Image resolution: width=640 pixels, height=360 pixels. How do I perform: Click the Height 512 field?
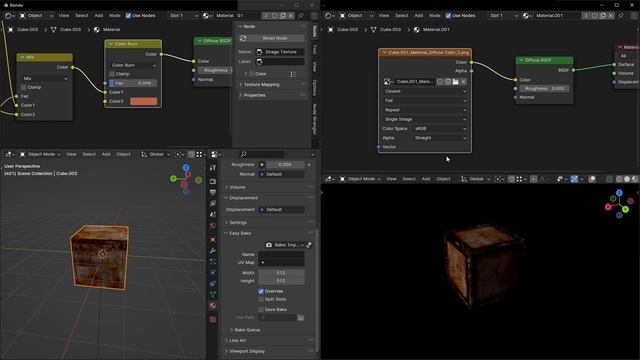[281, 281]
